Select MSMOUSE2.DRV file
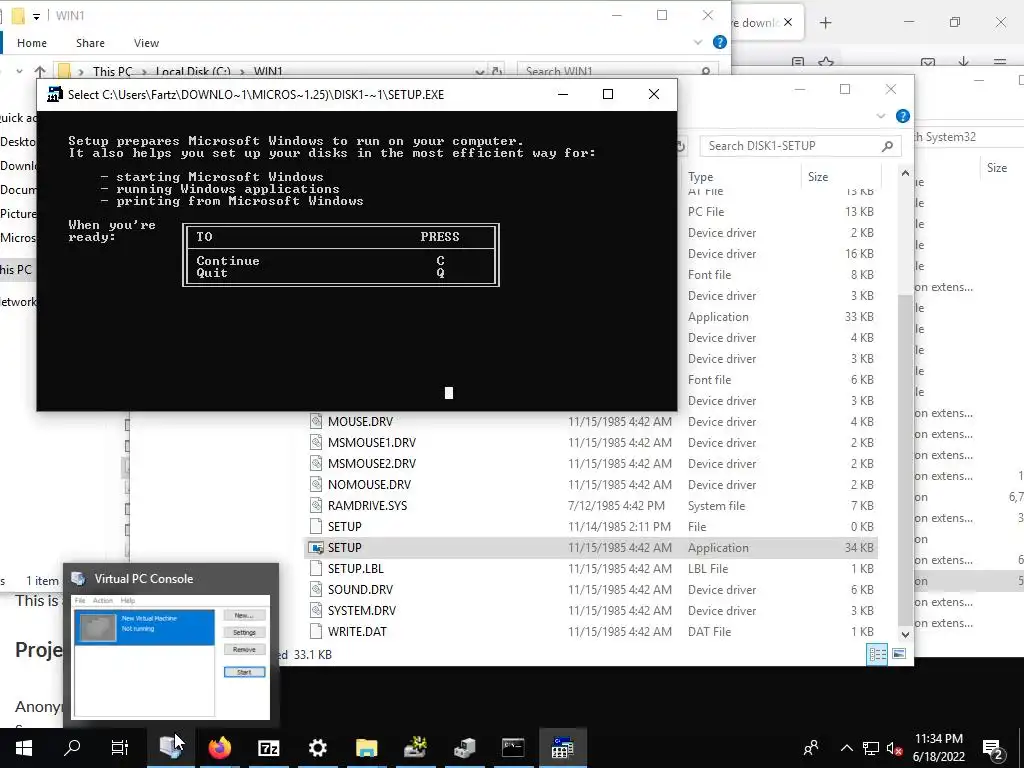 coord(372,464)
